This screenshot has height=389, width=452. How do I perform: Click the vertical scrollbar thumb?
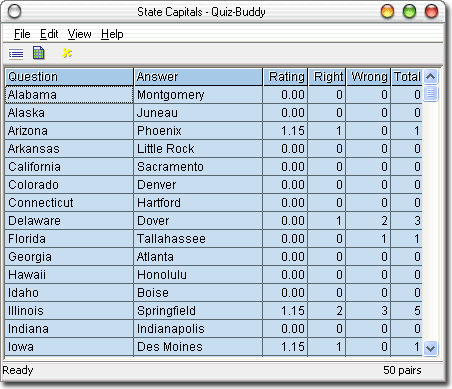click(x=431, y=93)
